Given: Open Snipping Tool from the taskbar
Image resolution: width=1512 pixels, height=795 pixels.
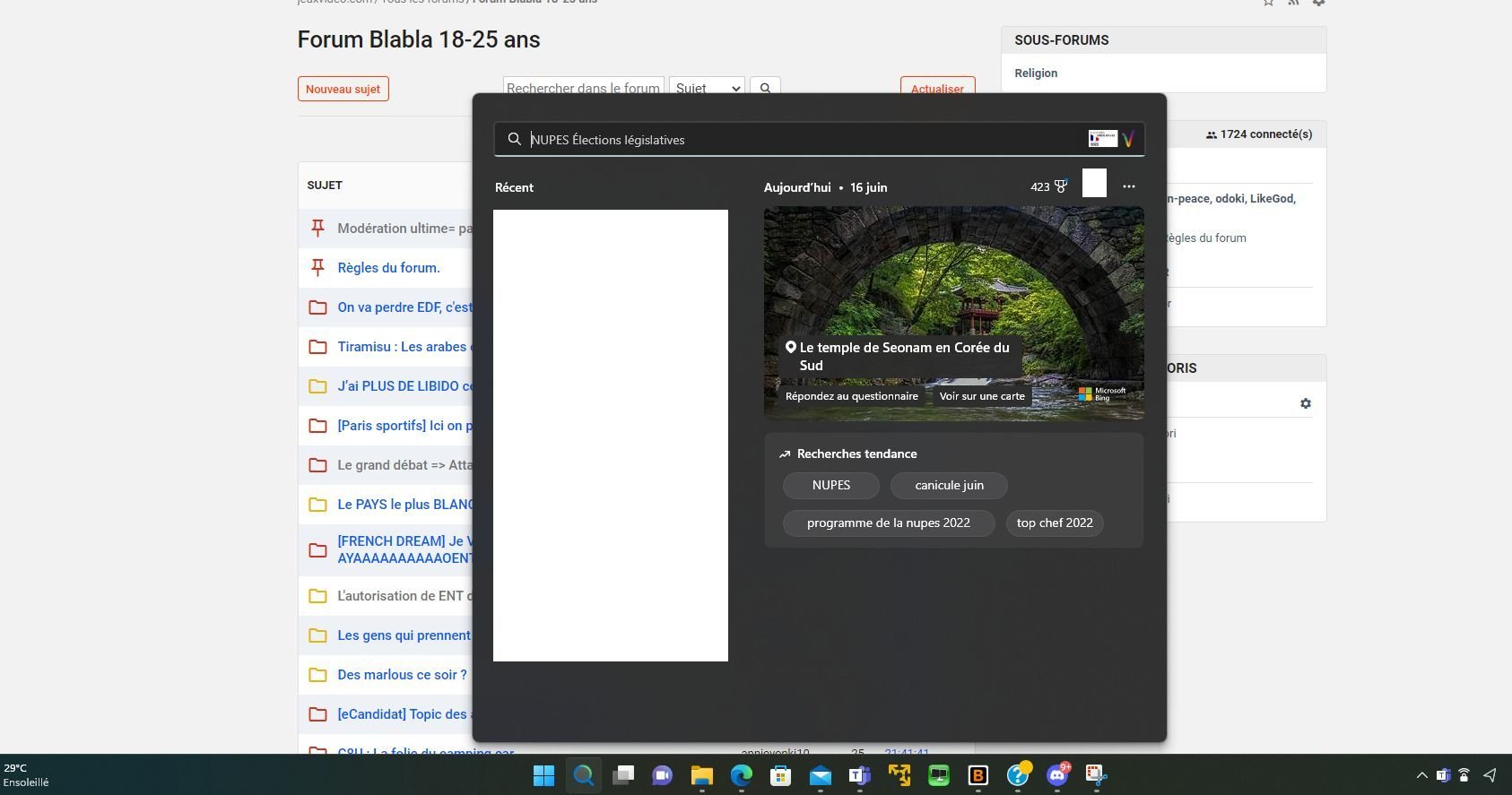Looking at the screenshot, I should point(1096,775).
